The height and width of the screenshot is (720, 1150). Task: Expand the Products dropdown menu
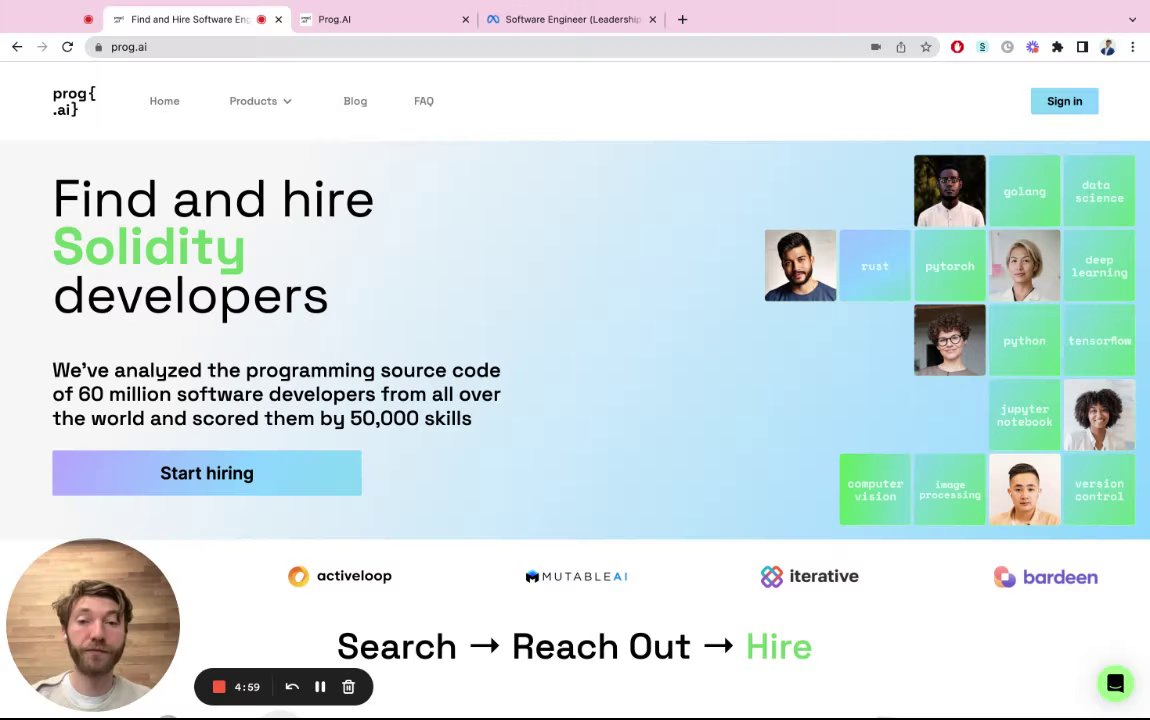tap(260, 101)
